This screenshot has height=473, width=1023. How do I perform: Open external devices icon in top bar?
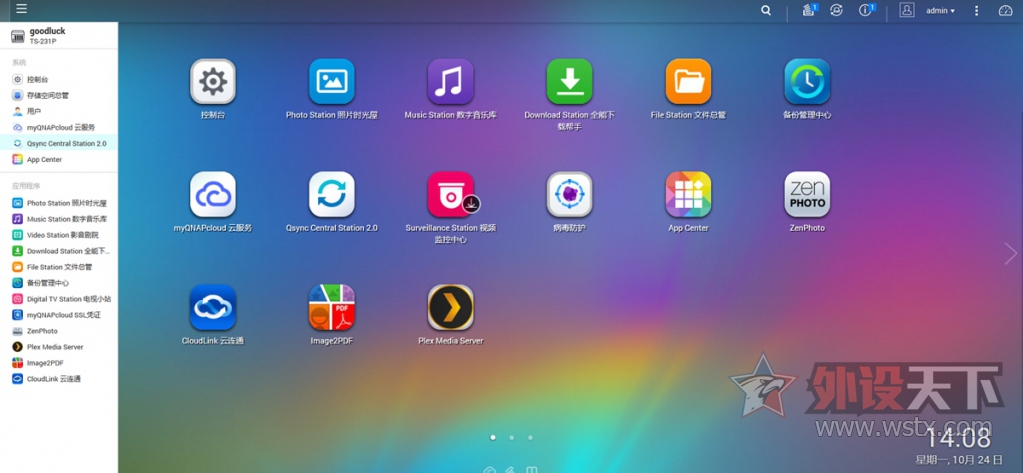point(836,10)
